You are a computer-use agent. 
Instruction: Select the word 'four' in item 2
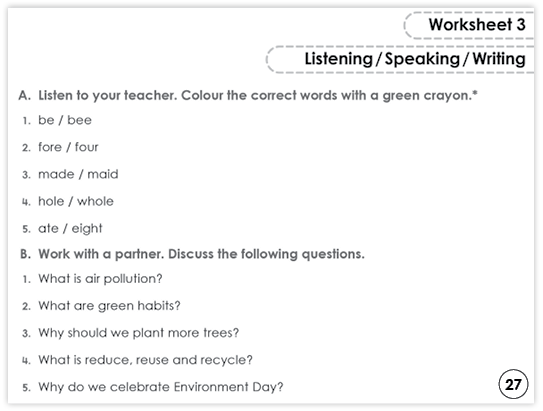pyautogui.click(x=87, y=147)
